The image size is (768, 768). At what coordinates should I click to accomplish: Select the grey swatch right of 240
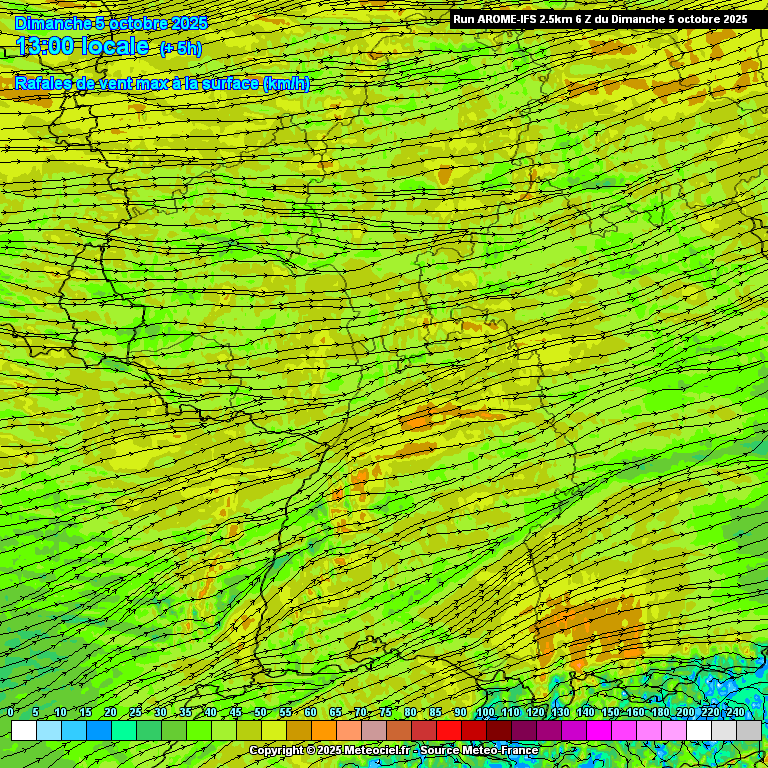coord(748,731)
